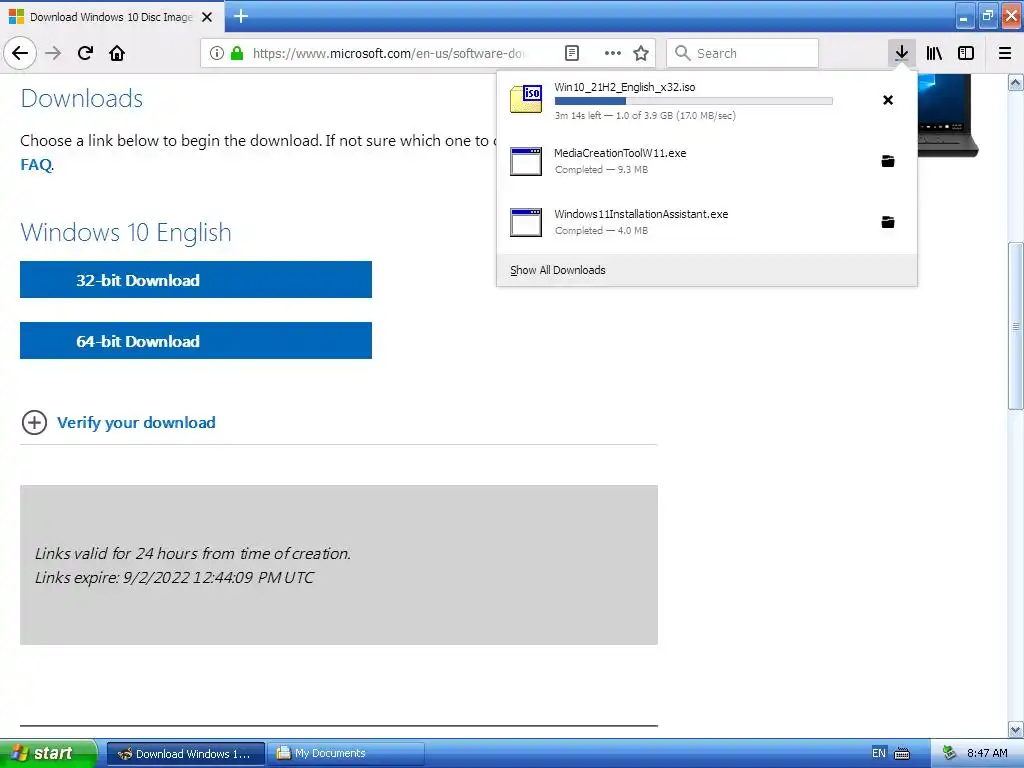Open the FAQ link

click(36, 165)
